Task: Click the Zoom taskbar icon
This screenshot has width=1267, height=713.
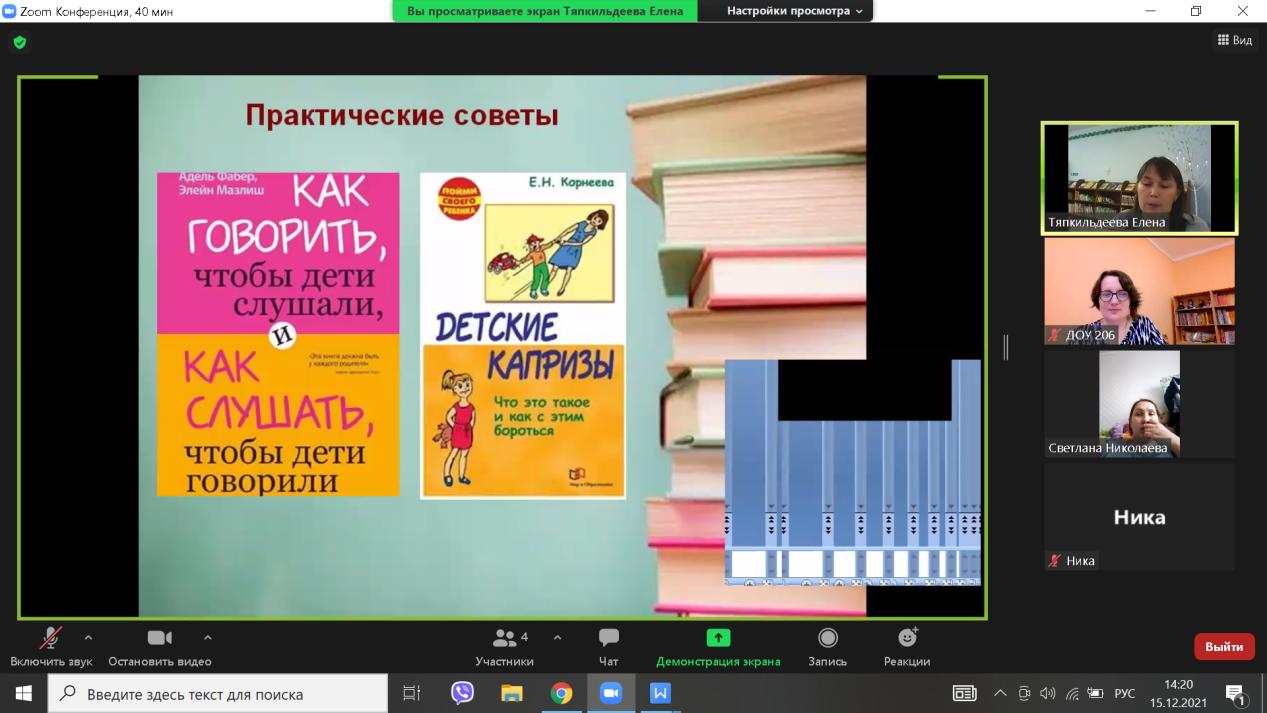Action: coord(610,693)
